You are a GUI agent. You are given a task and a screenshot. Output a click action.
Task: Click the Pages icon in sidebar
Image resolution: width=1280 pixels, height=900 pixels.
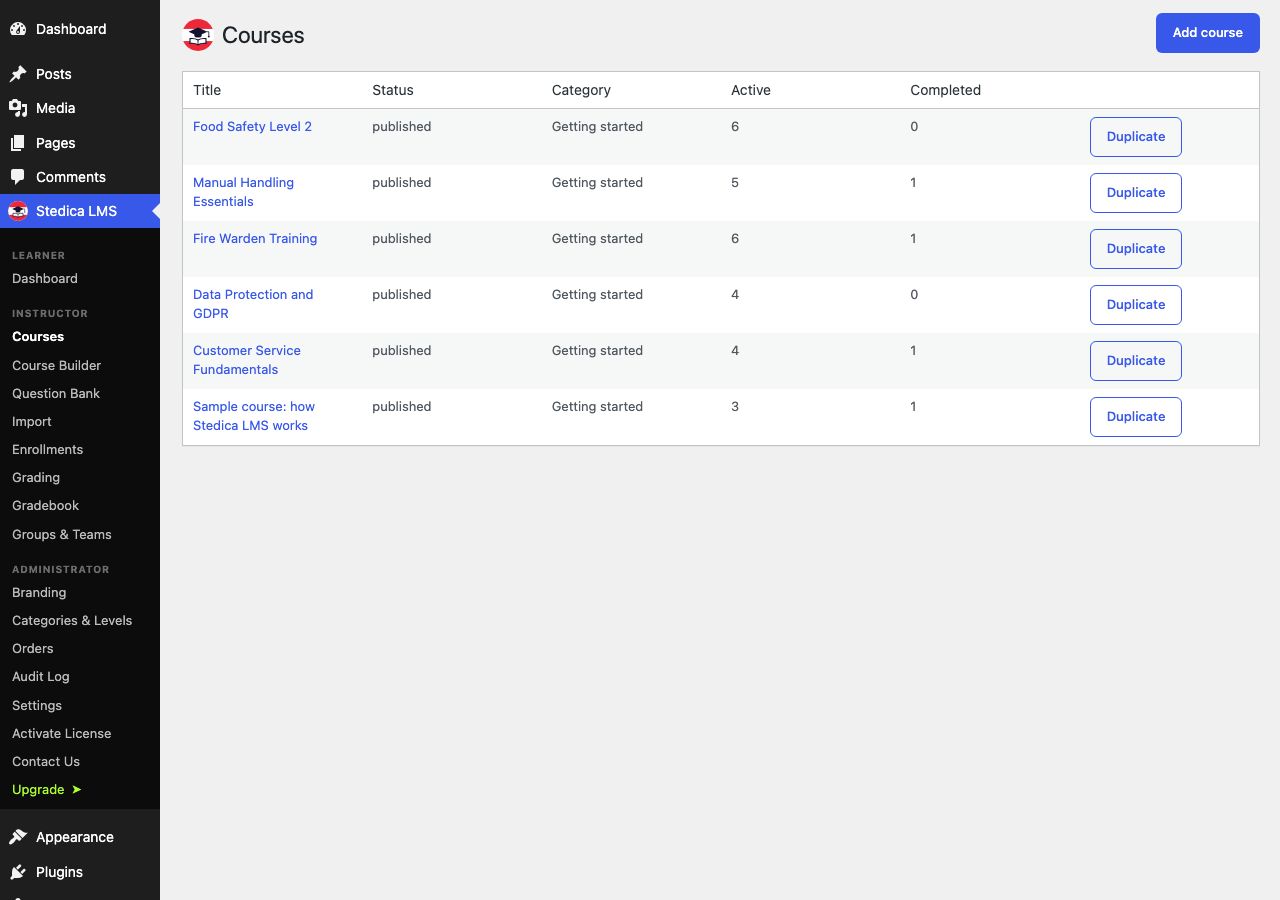tap(18, 143)
